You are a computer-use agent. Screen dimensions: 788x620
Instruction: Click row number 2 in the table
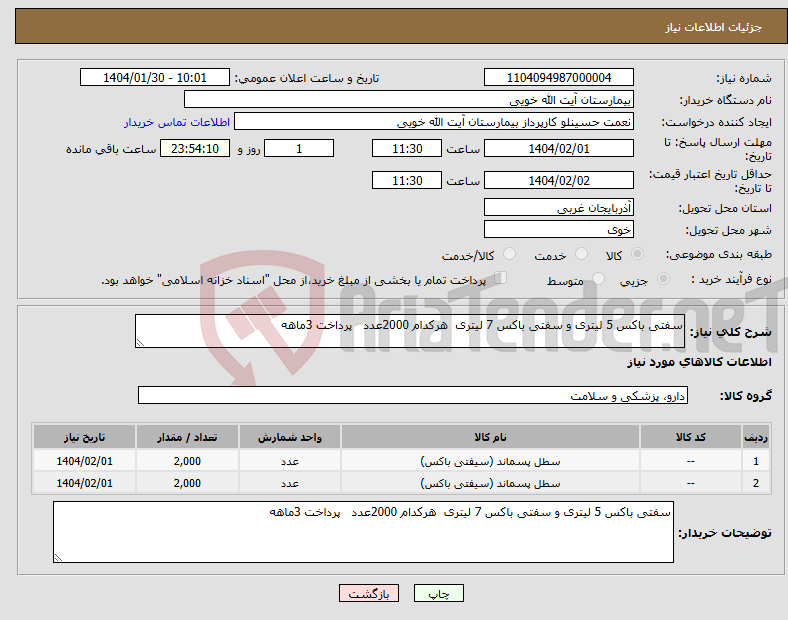(756, 483)
